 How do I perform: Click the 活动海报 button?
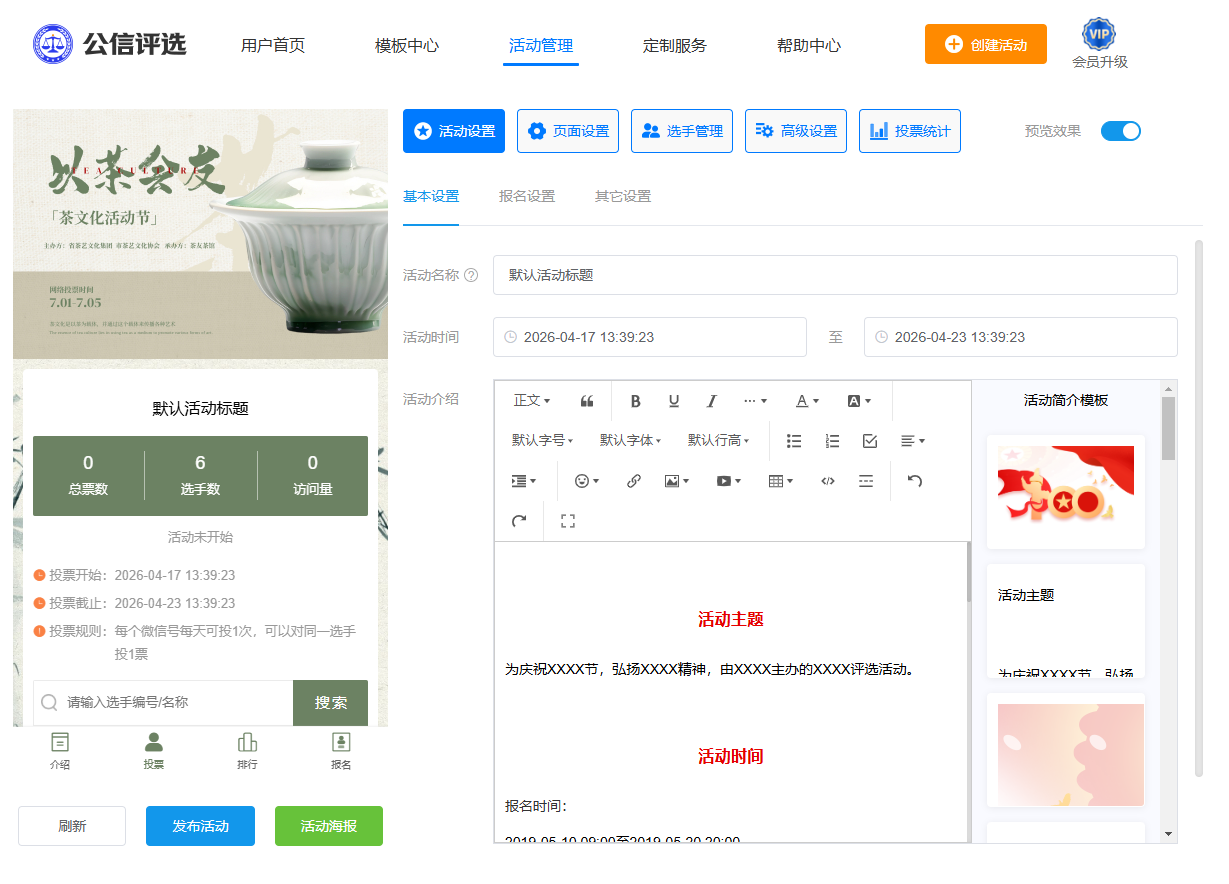(329, 826)
